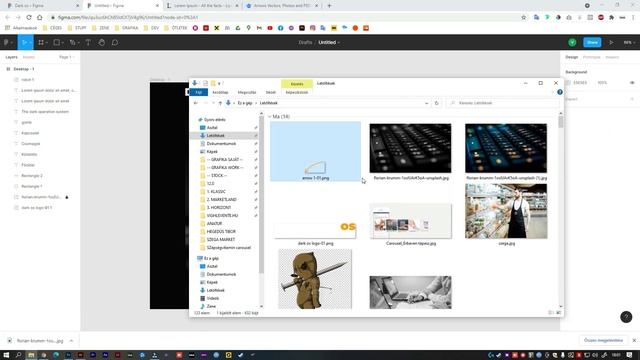
Task: Open a new browser tab
Action: [329, 6]
